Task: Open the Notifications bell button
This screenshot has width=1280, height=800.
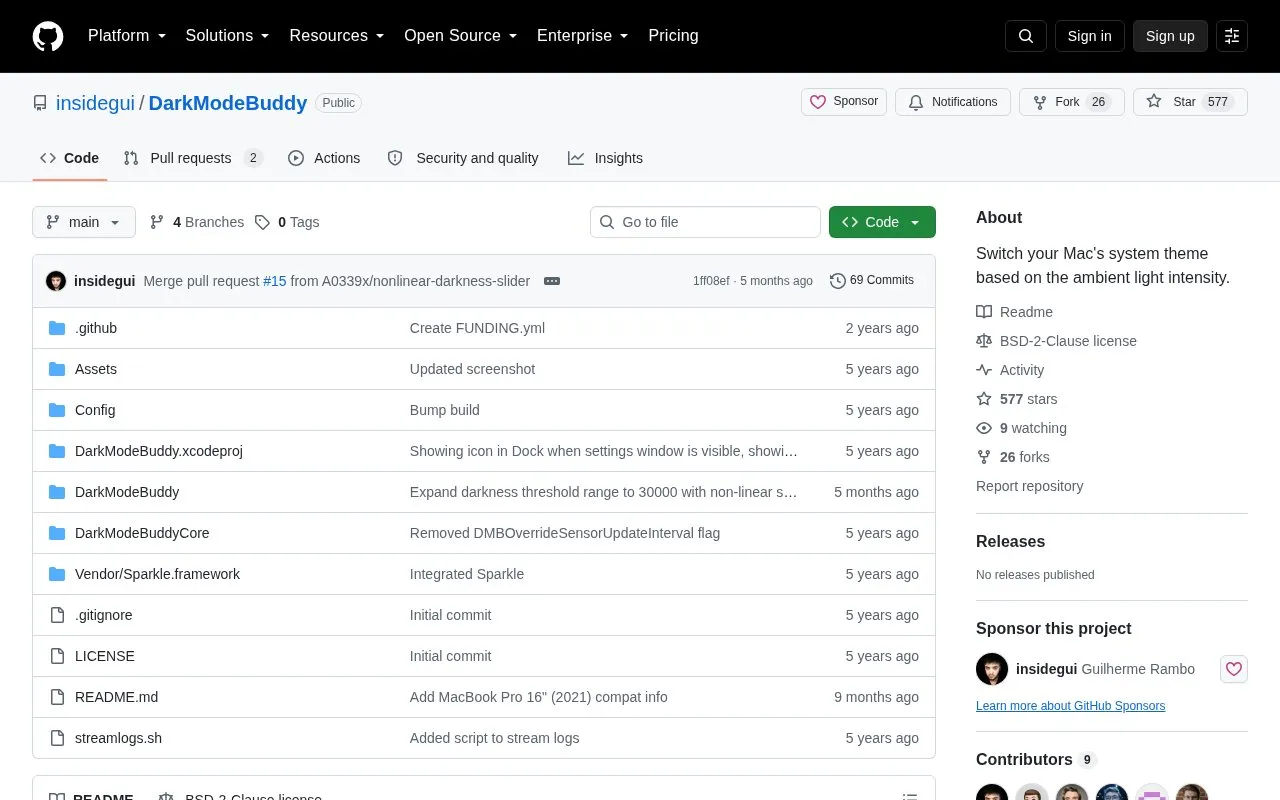Action: [x=953, y=102]
